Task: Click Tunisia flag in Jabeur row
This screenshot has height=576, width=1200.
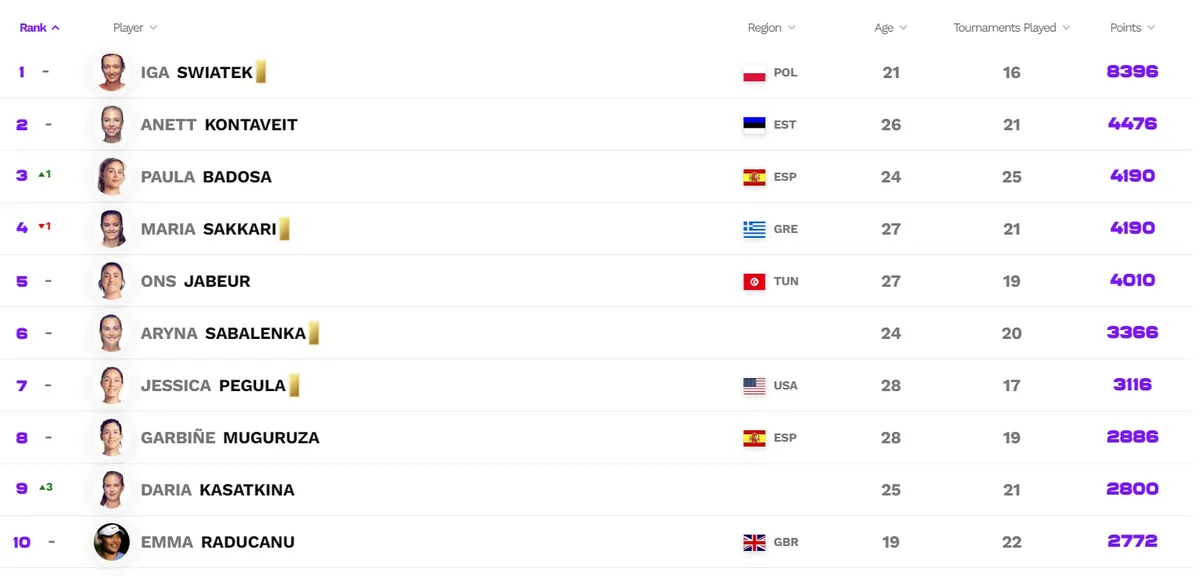Action: tap(754, 281)
